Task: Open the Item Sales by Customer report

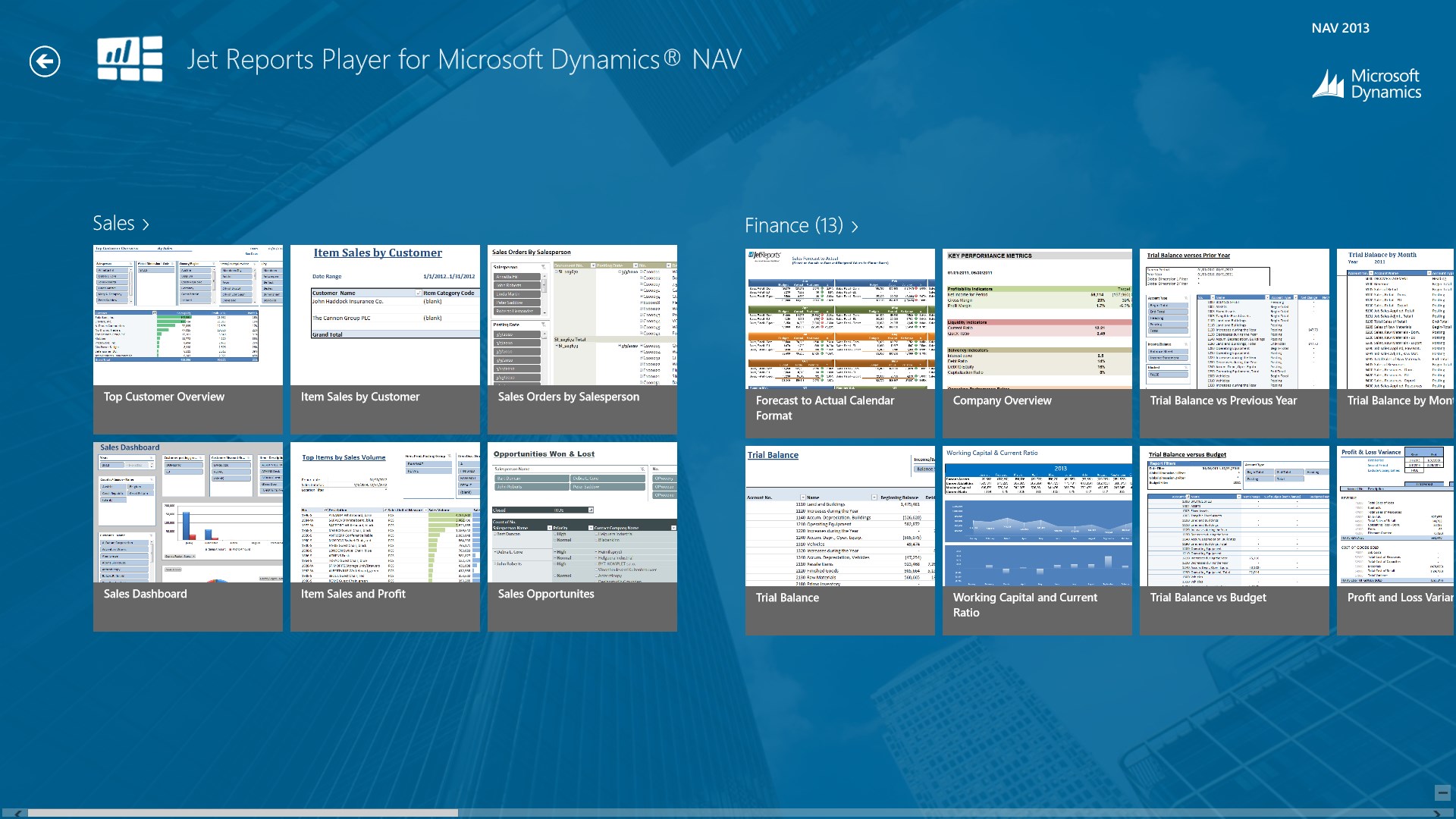Action: click(384, 339)
